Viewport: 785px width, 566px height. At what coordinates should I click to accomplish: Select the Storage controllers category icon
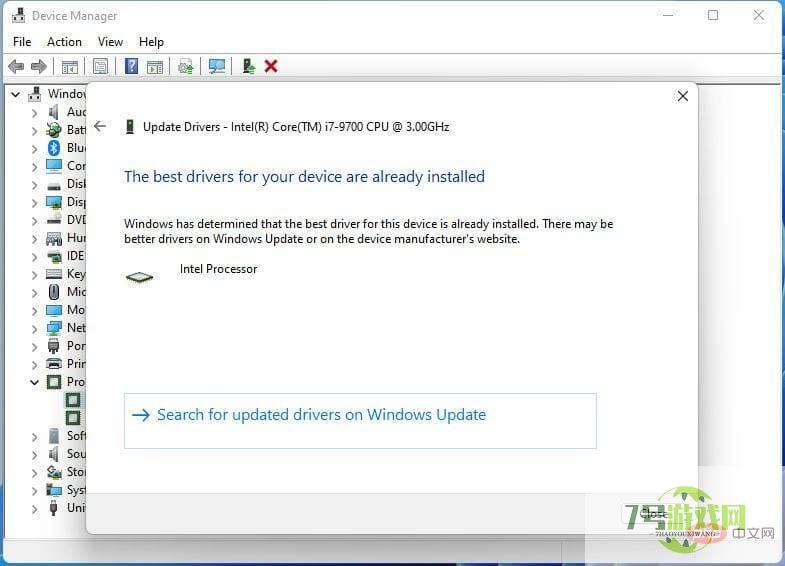54,472
